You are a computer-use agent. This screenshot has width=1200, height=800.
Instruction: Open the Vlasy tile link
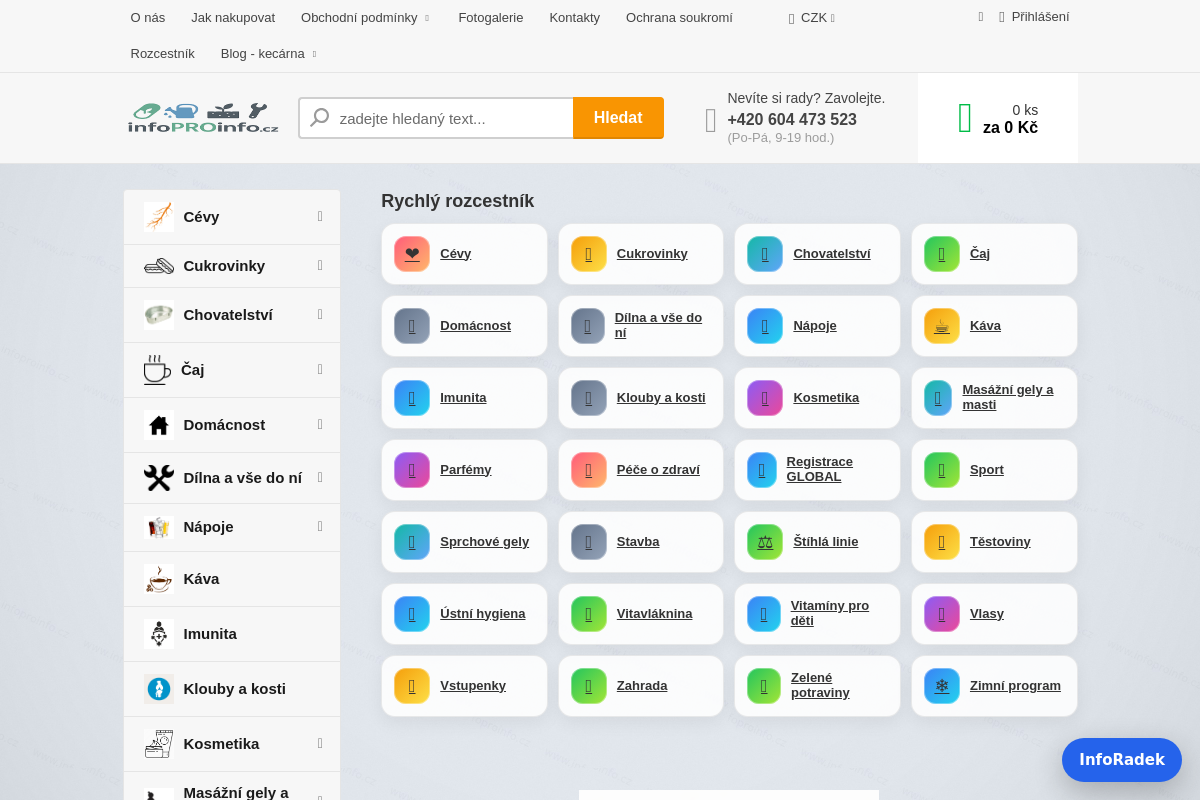click(x=987, y=614)
